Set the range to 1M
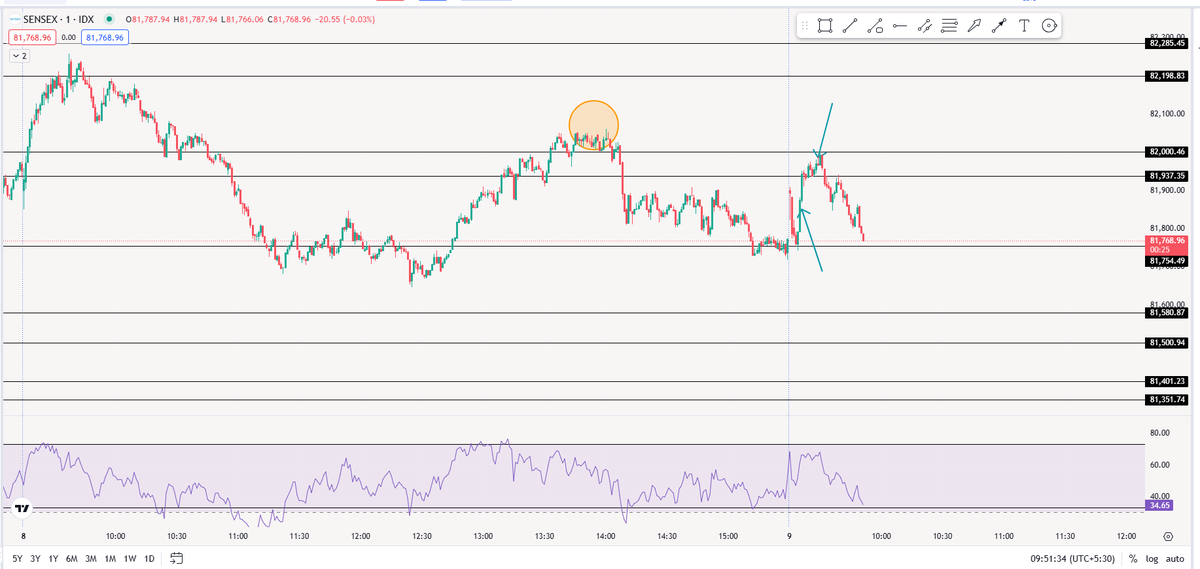The height and width of the screenshot is (569, 1200). 110,558
